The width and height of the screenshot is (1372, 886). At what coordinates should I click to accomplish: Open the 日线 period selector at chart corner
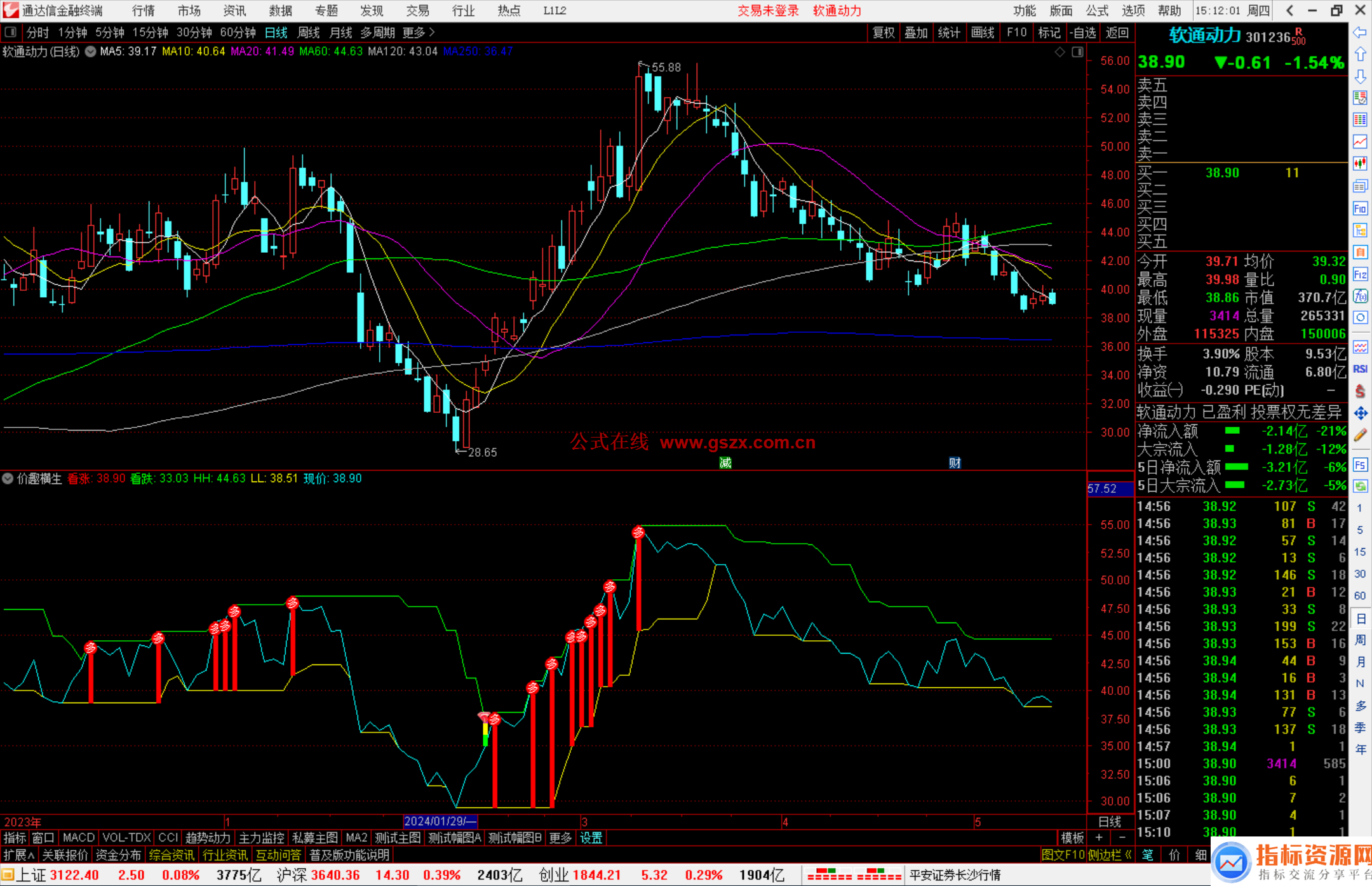1110,821
